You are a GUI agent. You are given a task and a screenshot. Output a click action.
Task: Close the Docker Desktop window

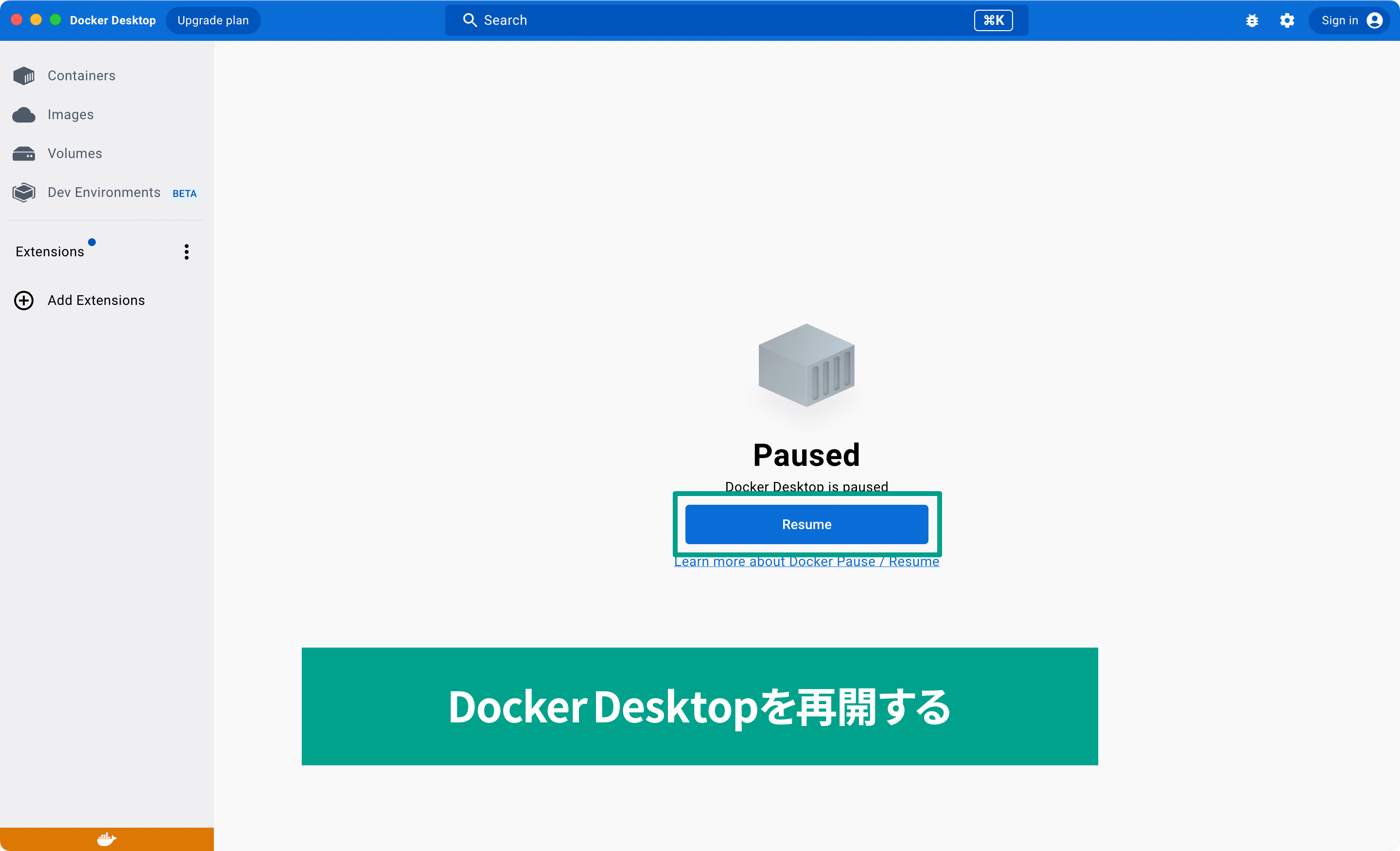[x=17, y=20]
